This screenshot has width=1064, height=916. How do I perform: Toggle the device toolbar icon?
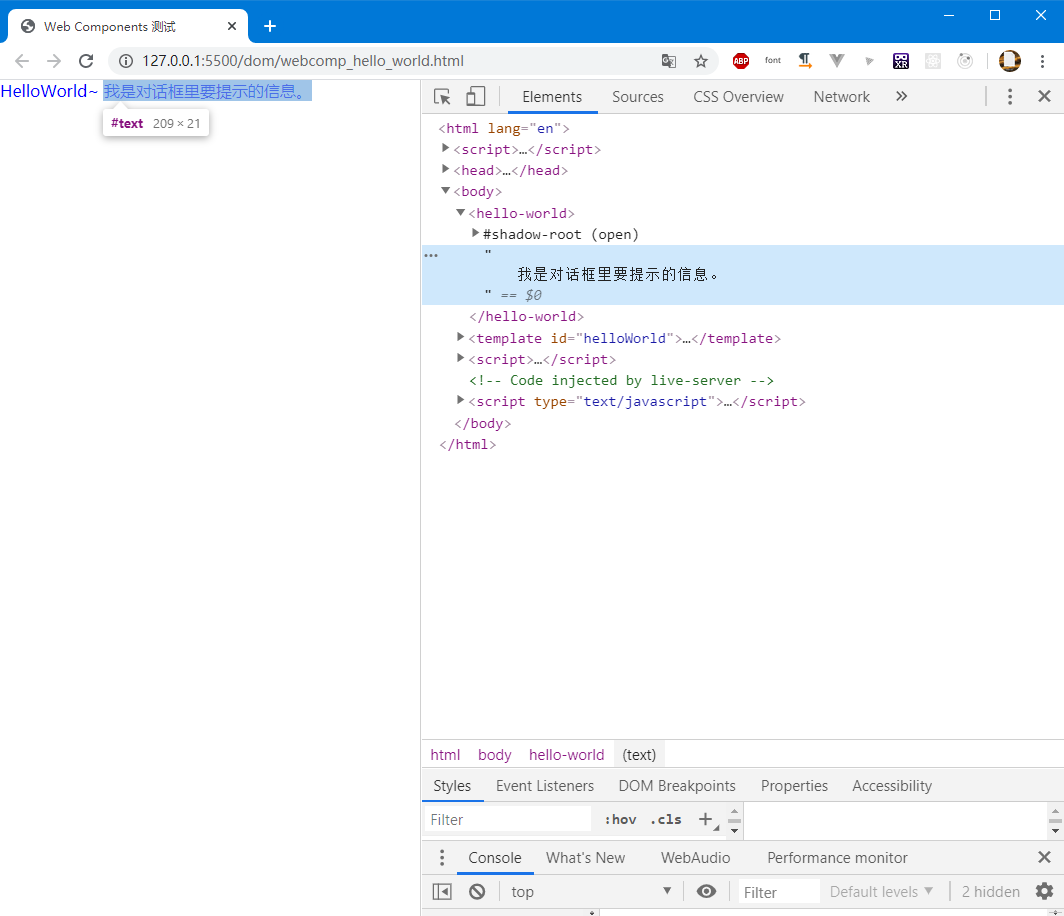click(x=476, y=96)
